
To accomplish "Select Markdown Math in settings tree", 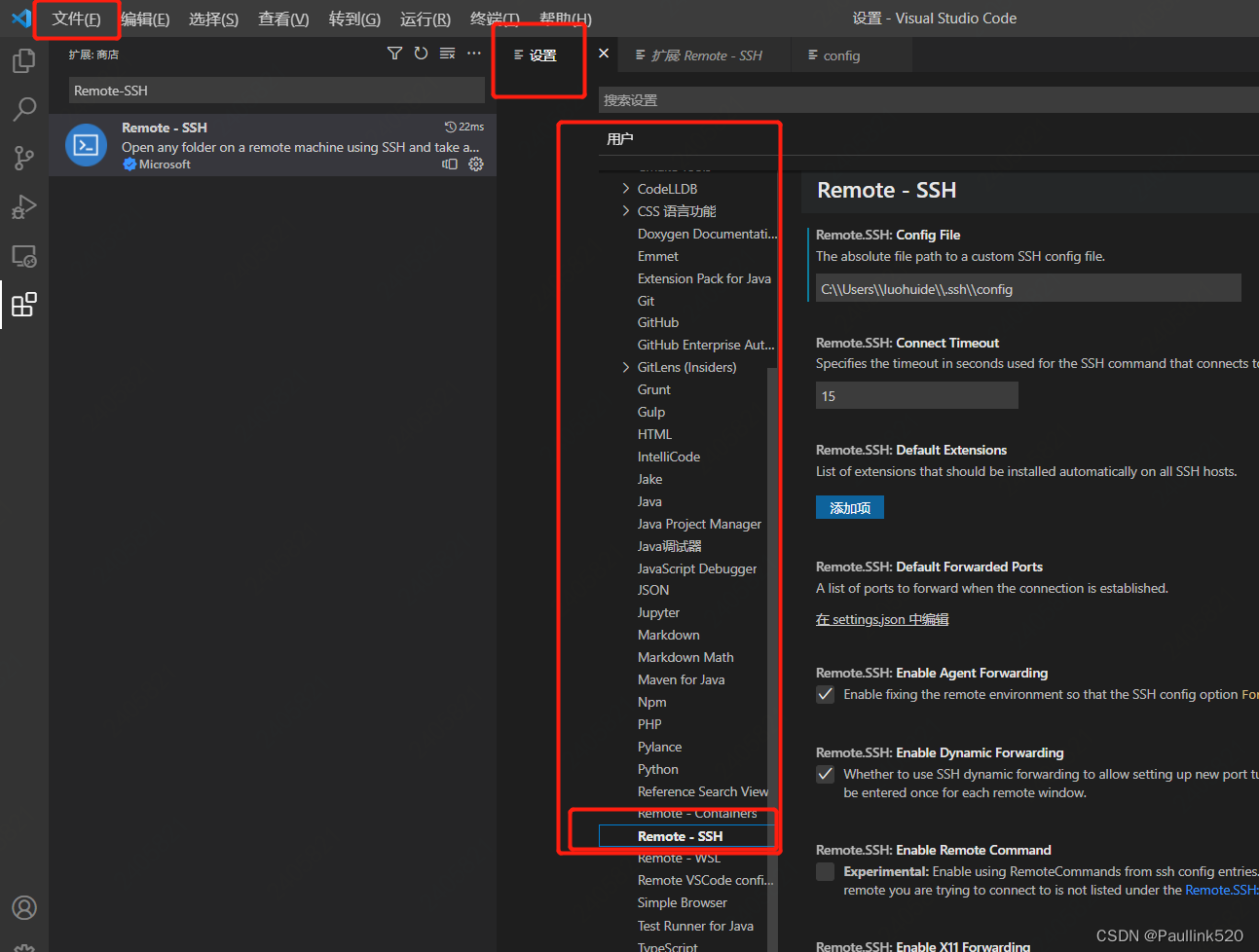I will pos(686,657).
